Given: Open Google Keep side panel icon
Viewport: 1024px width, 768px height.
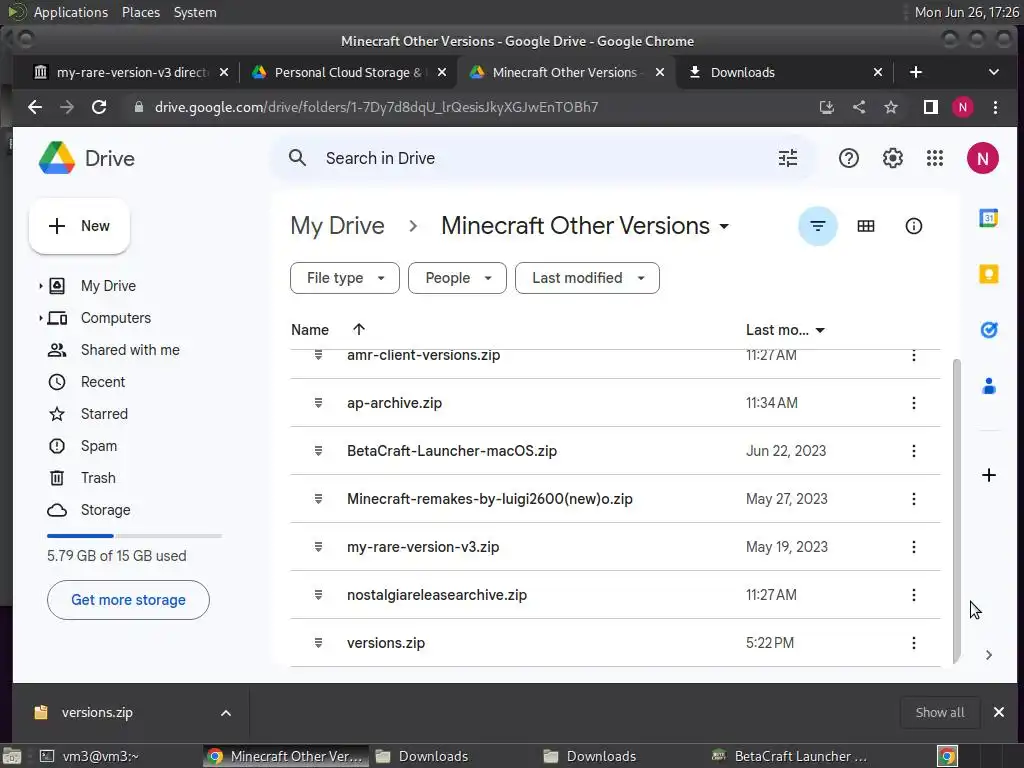Looking at the screenshot, I should [x=988, y=274].
